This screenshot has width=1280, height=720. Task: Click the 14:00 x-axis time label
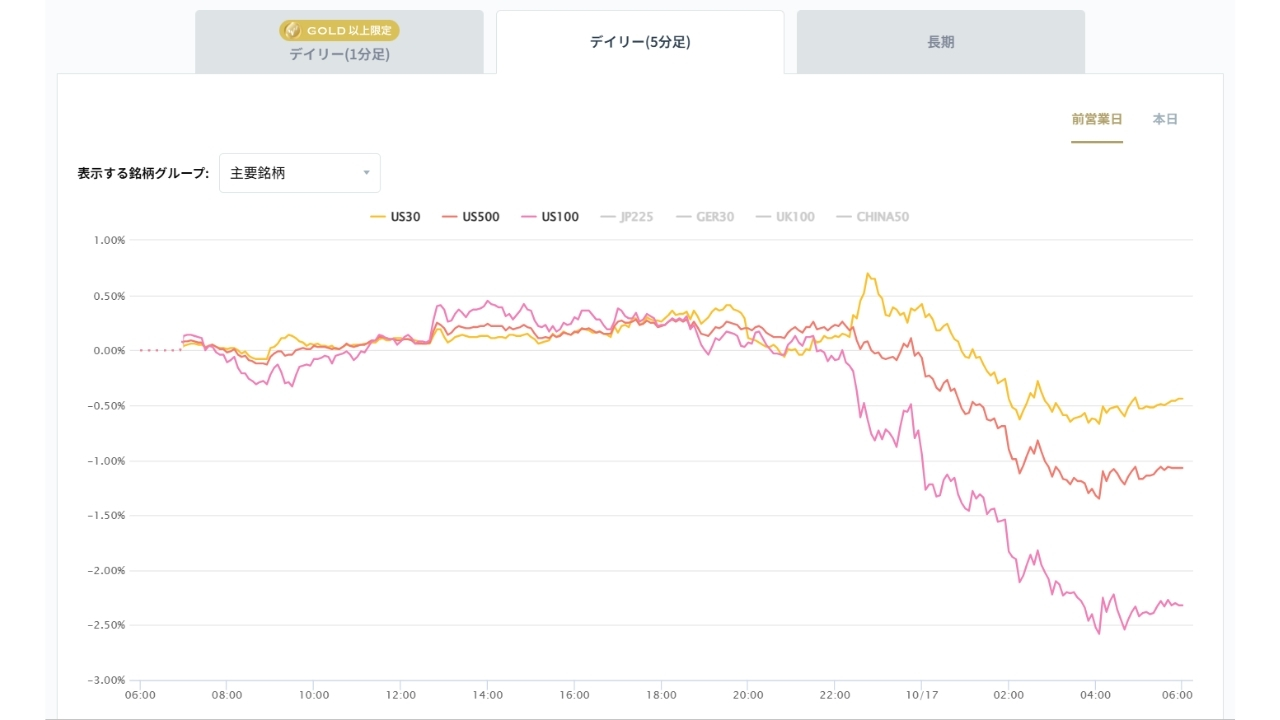pyautogui.click(x=487, y=695)
